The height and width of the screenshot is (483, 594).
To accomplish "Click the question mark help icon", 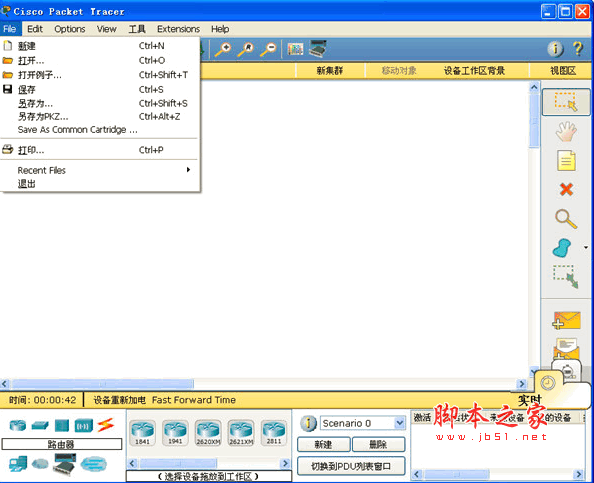I will click(x=578, y=49).
